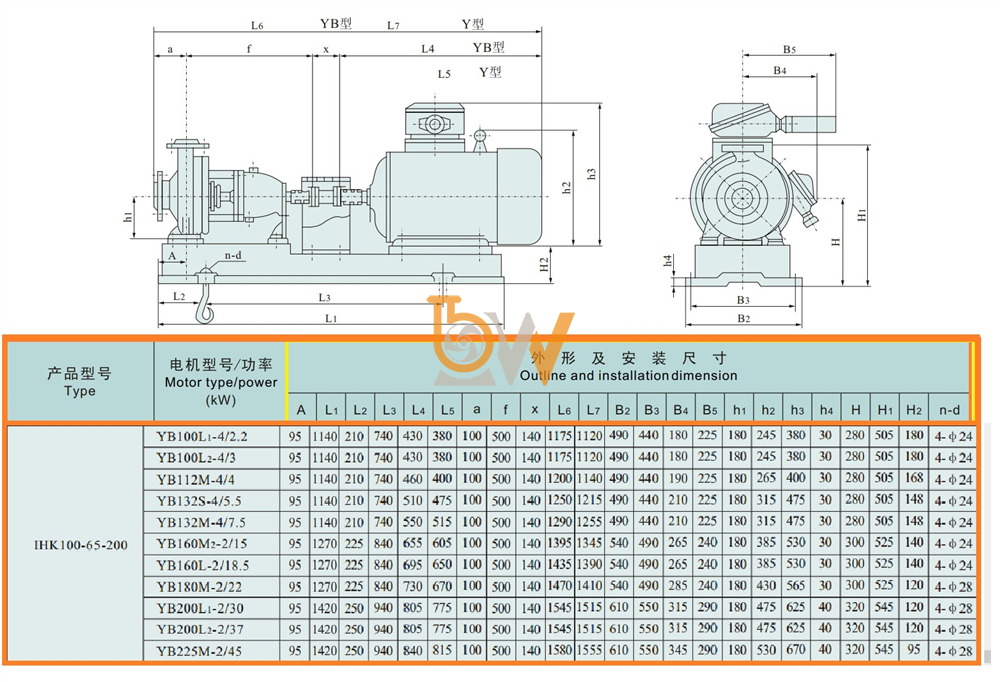Screen dimensions: 1000x682
Task: Click the L2 column header in table
Action: pyautogui.click(x=360, y=410)
